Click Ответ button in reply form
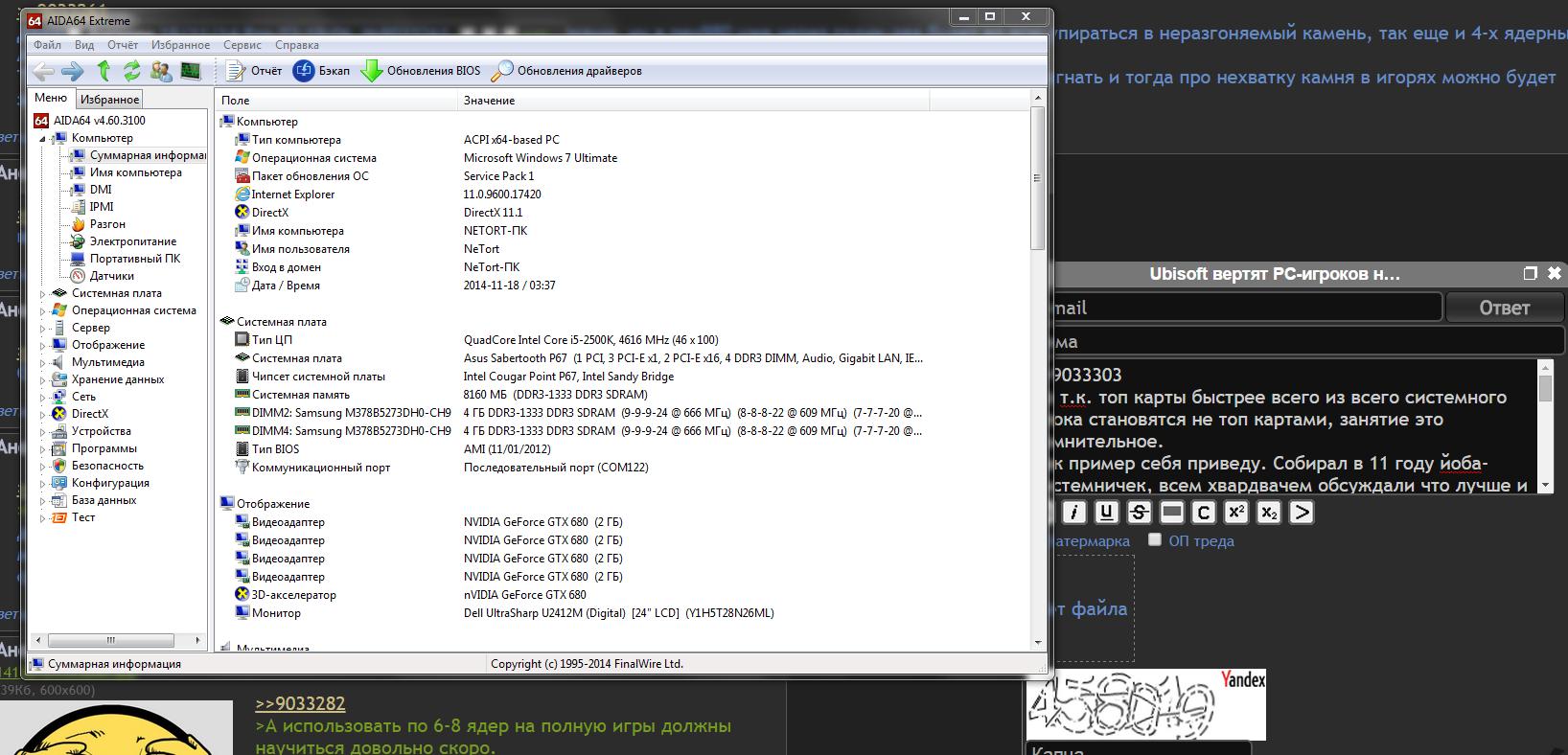The width and height of the screenshot is (1568, 755). coord(1504,308)
